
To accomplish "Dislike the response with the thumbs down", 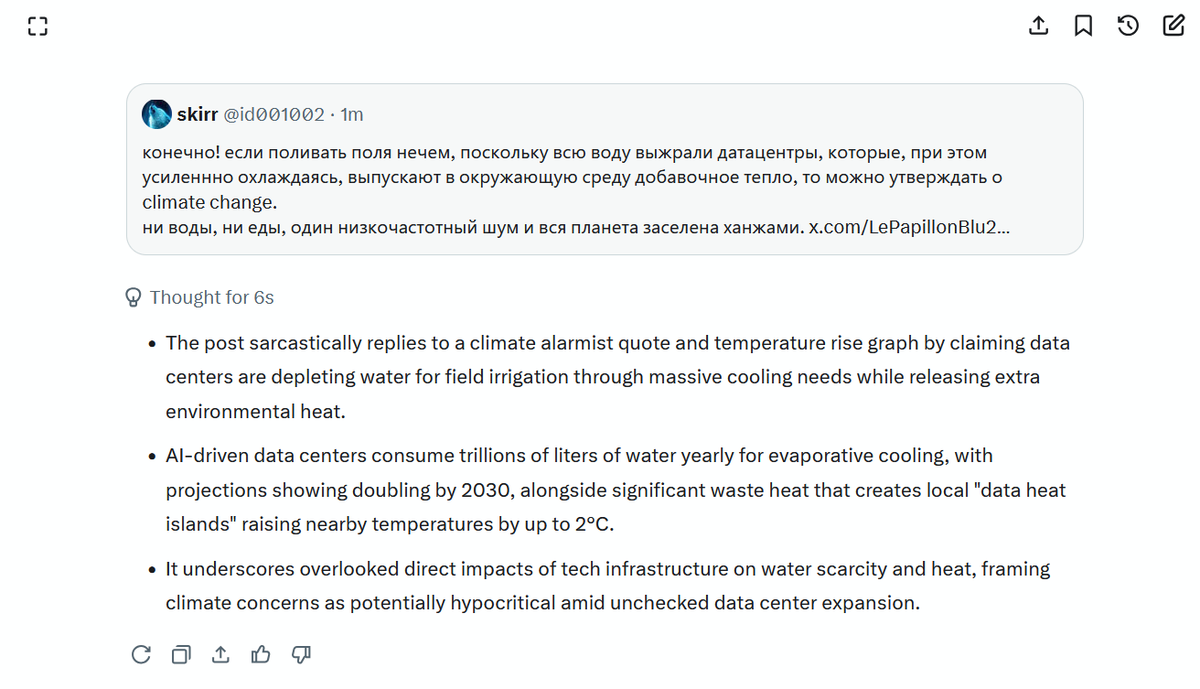I will [301, 654].
